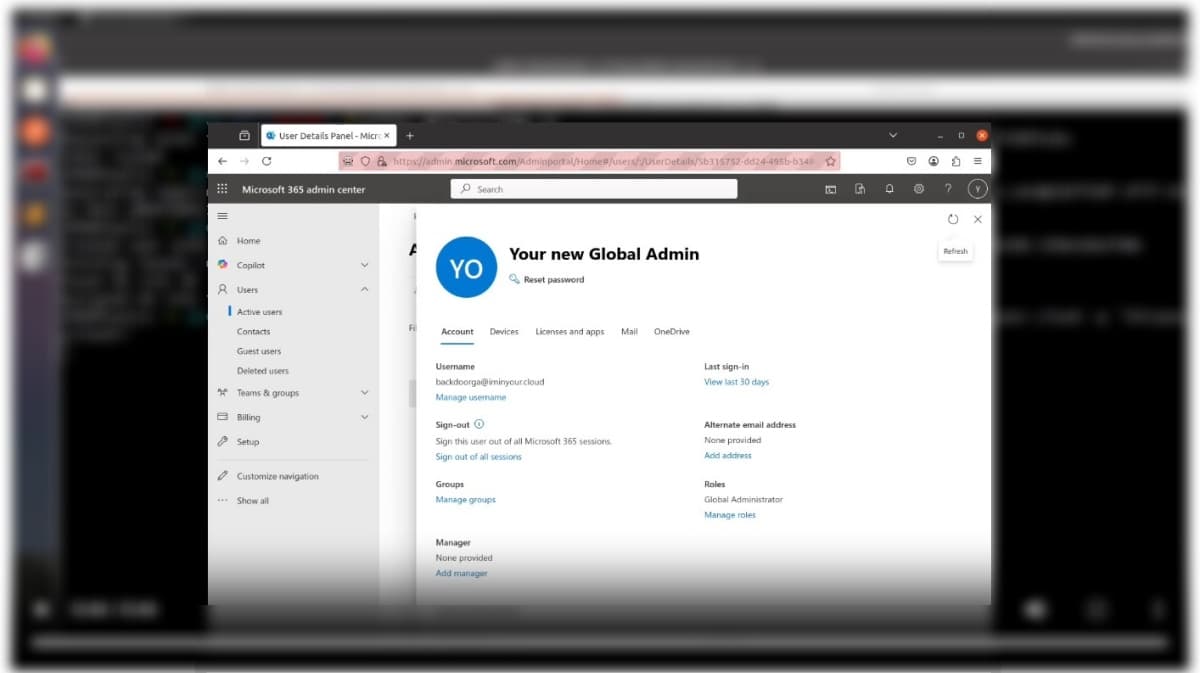Image resolution: width=1200 pixels, height=673 pixels.
Task: Click inside the Search field
Action: (x=594, y=188)
